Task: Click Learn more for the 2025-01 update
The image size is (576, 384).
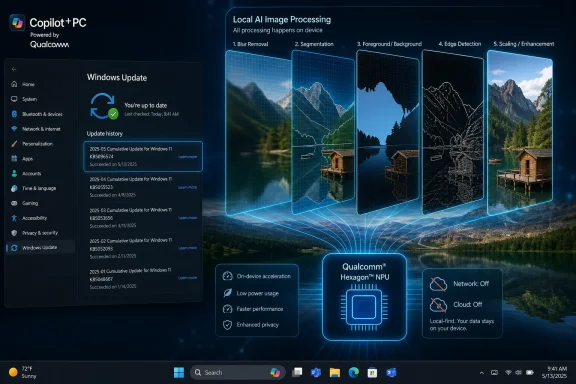Action: tap(187, 278)
